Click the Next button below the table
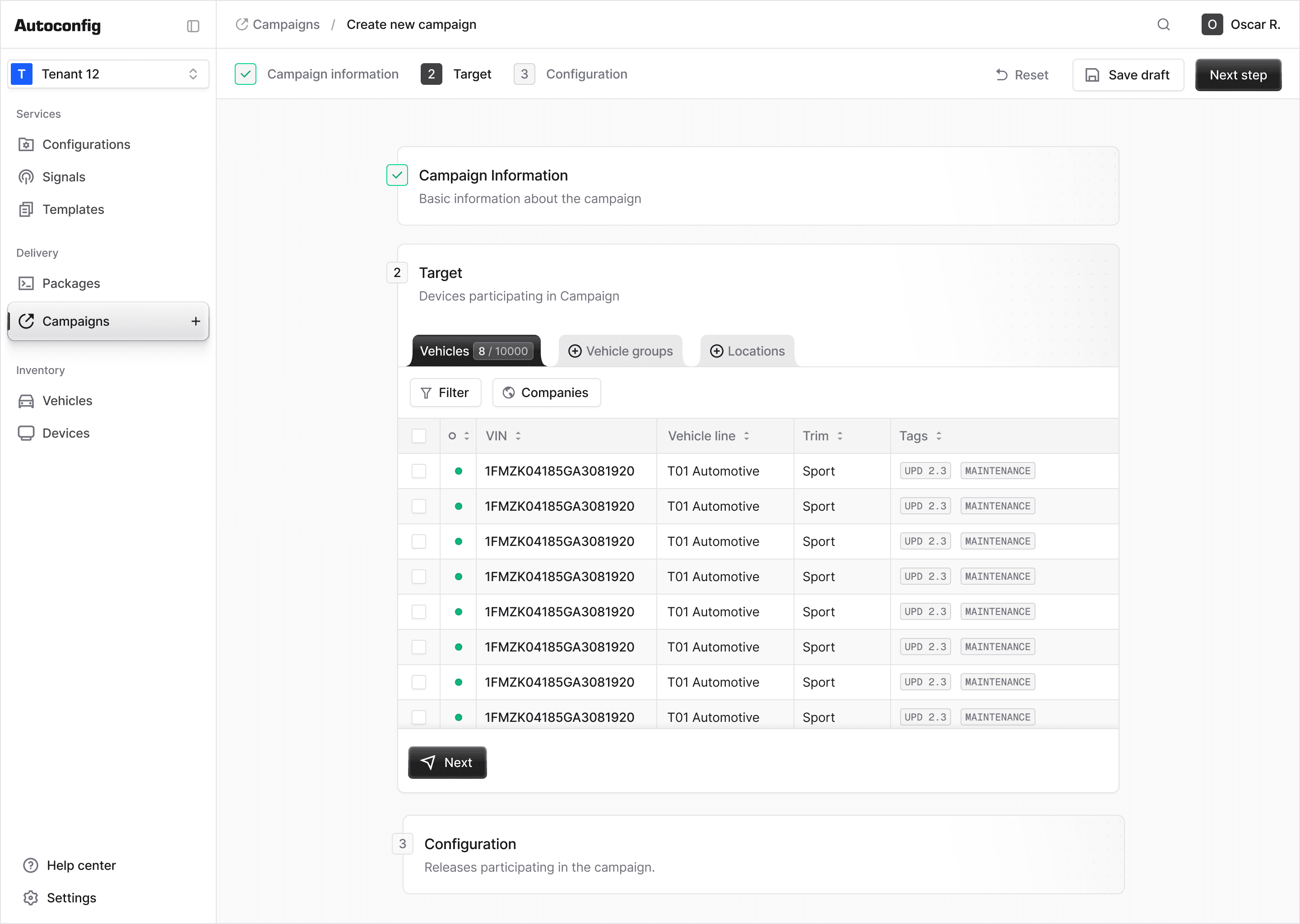The height and width of the screenshot is (924, 1300). [x=447, y=762]
